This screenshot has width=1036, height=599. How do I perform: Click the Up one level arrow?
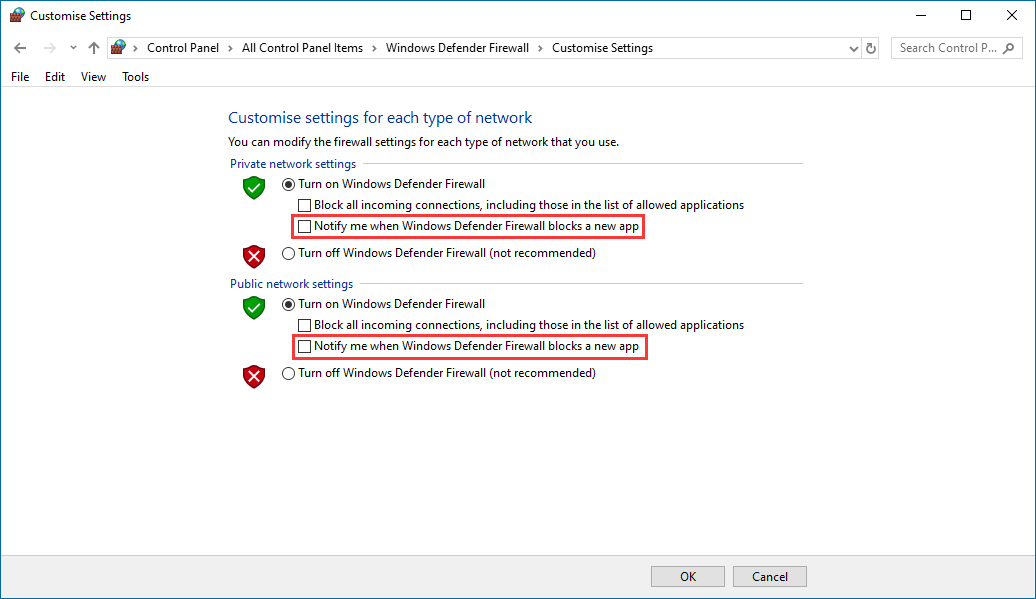[x=93, y=48]
